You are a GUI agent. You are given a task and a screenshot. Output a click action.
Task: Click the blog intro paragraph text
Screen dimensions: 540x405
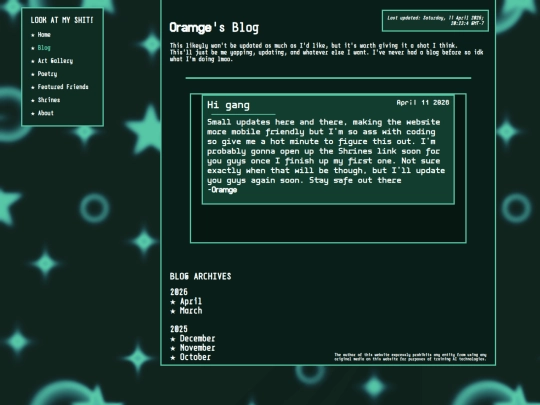coord(326,52)
